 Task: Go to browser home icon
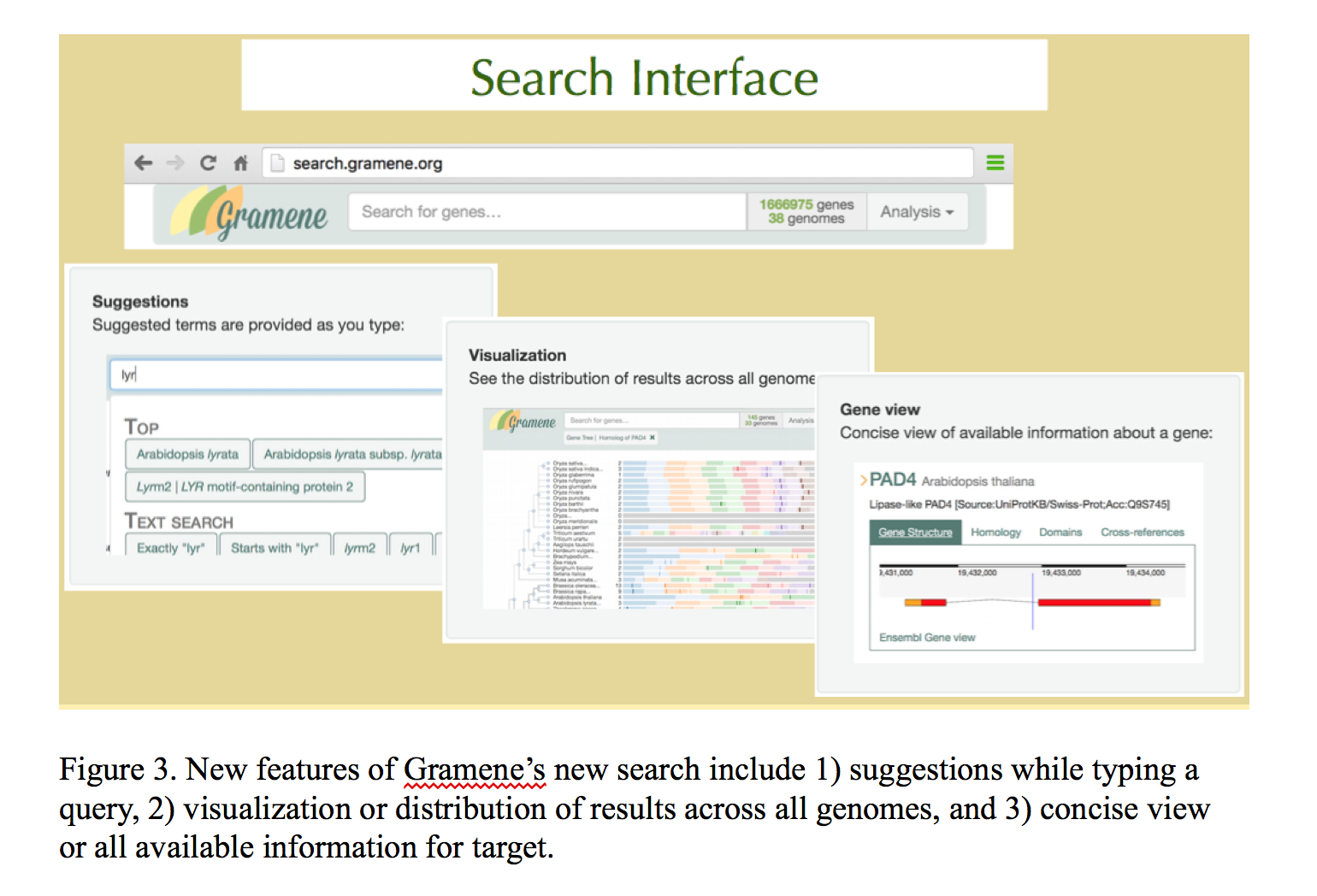click(240, 162)
